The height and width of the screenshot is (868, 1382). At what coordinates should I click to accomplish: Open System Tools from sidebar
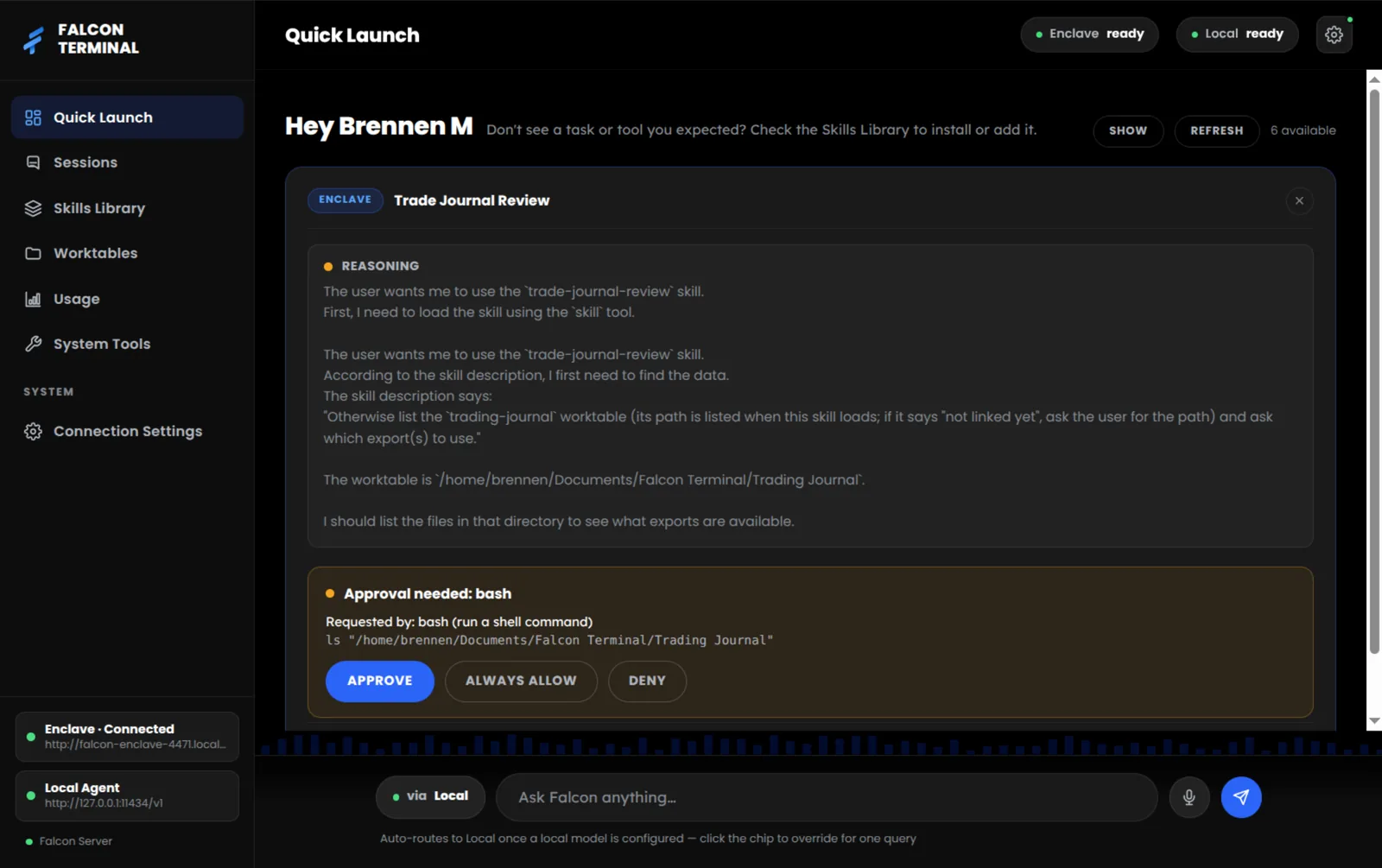(127, 344)
